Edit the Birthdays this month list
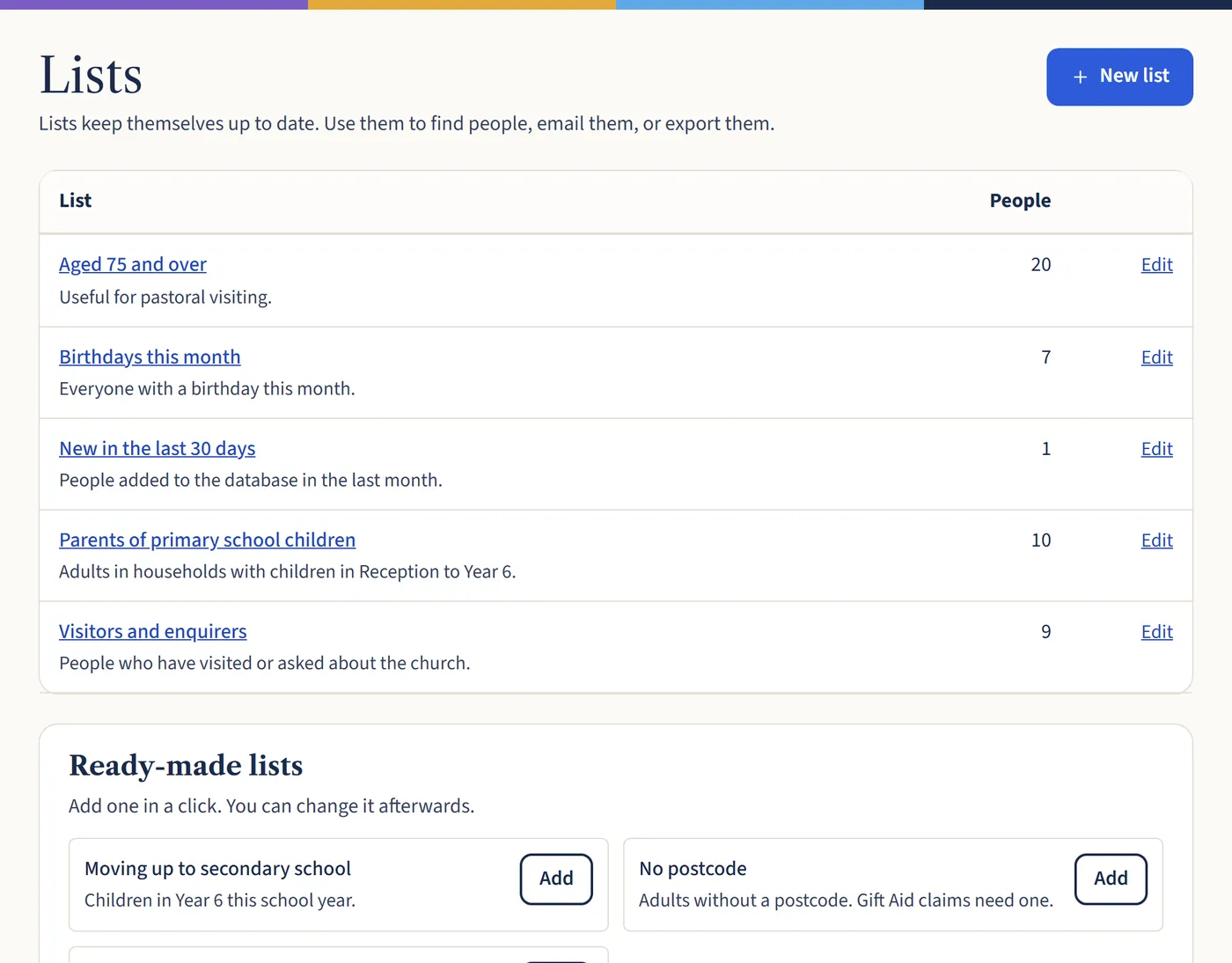The width and height of the screenshot is (1232, 963). (1156, 357)
